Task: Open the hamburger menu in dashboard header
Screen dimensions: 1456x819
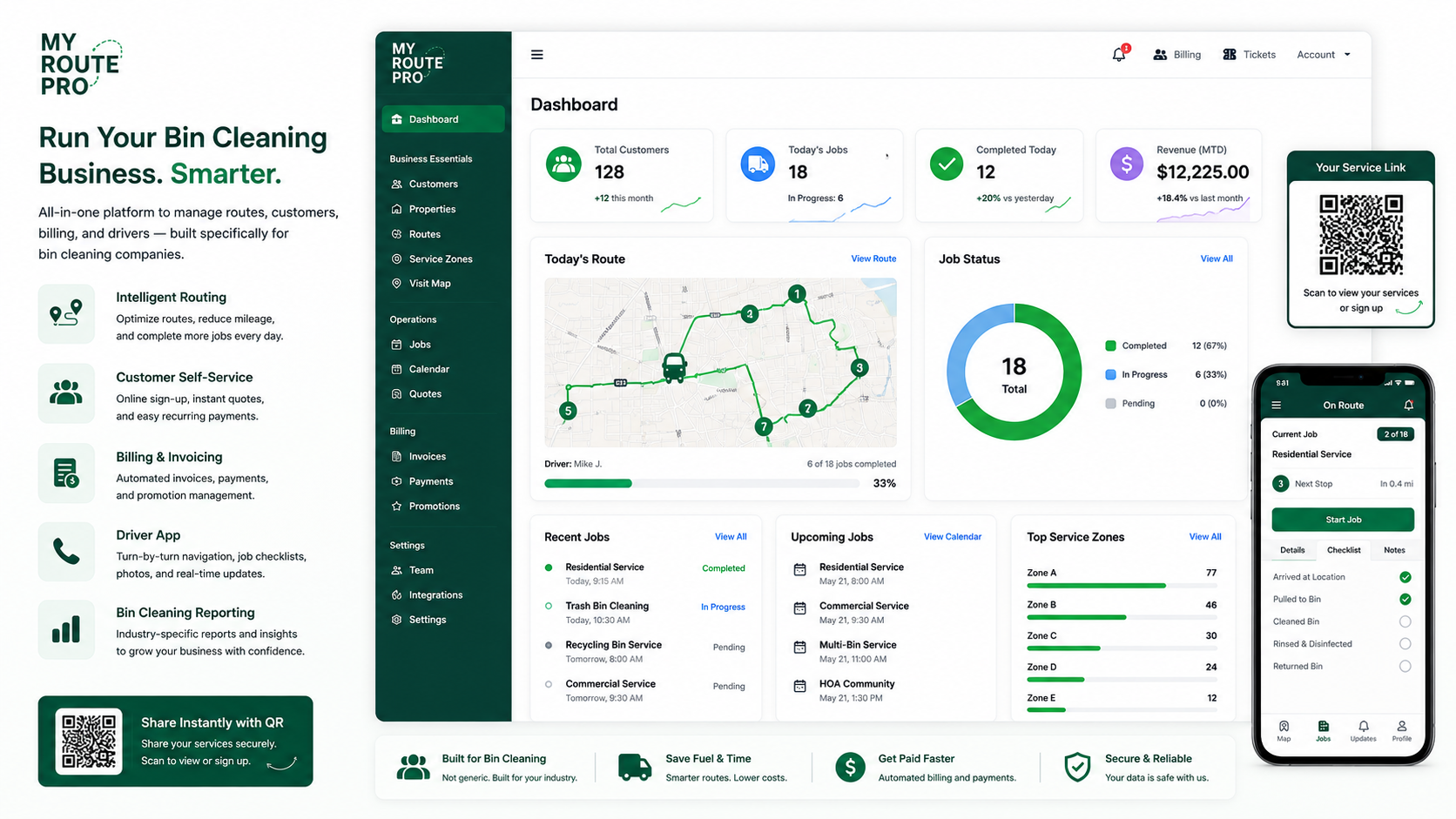Action: tap(537, 55)
